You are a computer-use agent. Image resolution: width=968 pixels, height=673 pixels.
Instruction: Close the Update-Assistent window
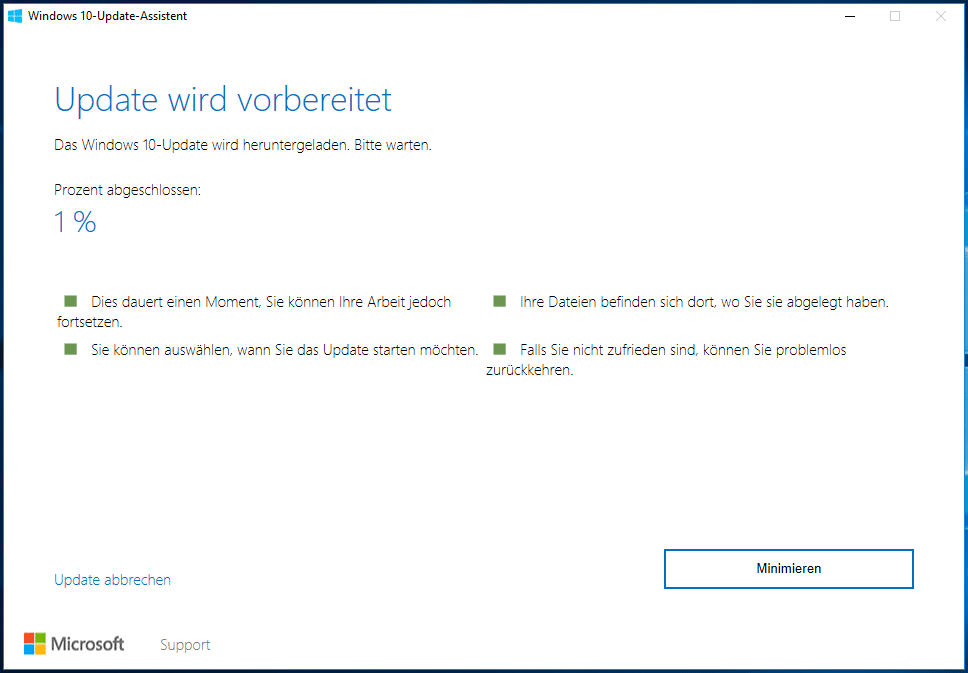(940, 16)
